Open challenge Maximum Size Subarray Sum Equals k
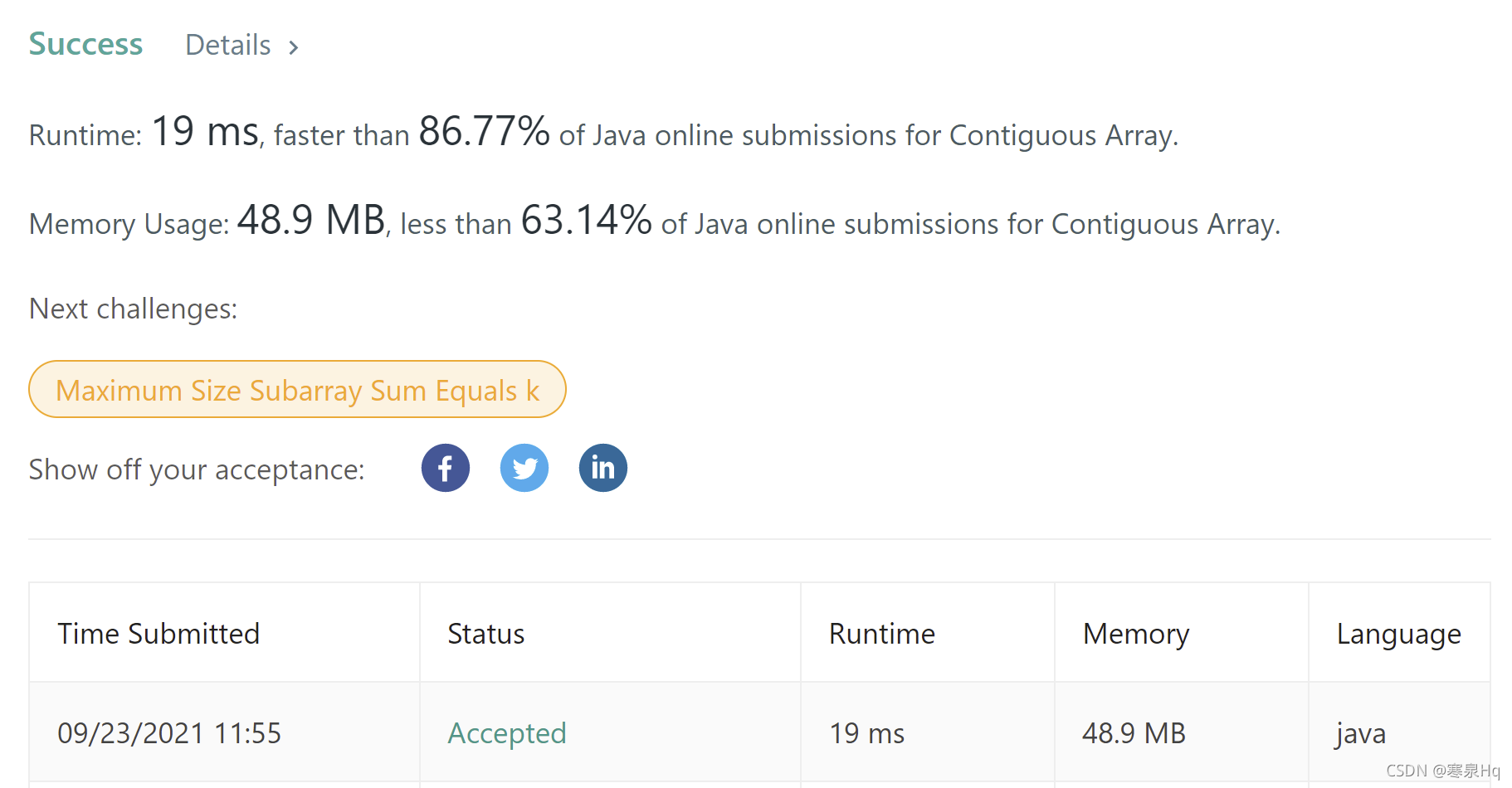Viewport: 1512px width, 788px height. click(297, 389)
